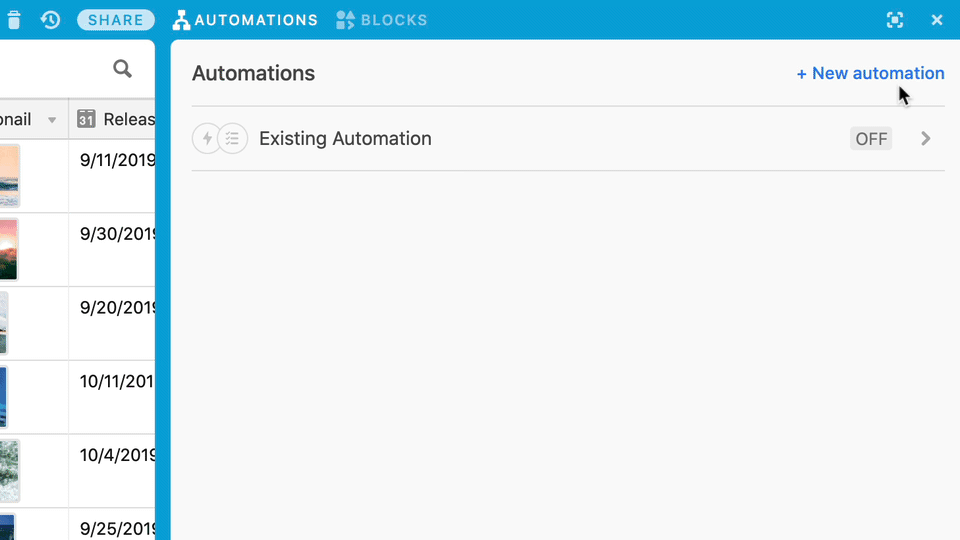Open the first beach sunset thumbnail
Viewport: 960px width, 540px height.
pos(9,176)
